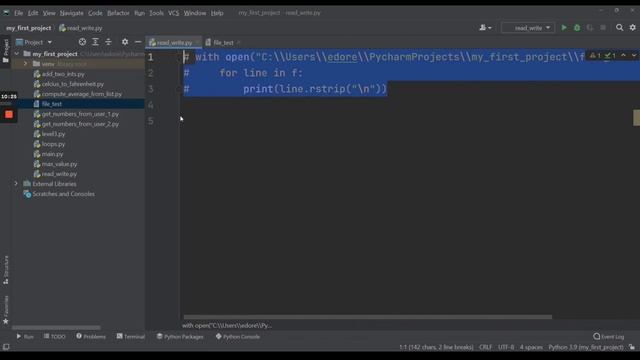Select level3.py file

coord(53,134)
